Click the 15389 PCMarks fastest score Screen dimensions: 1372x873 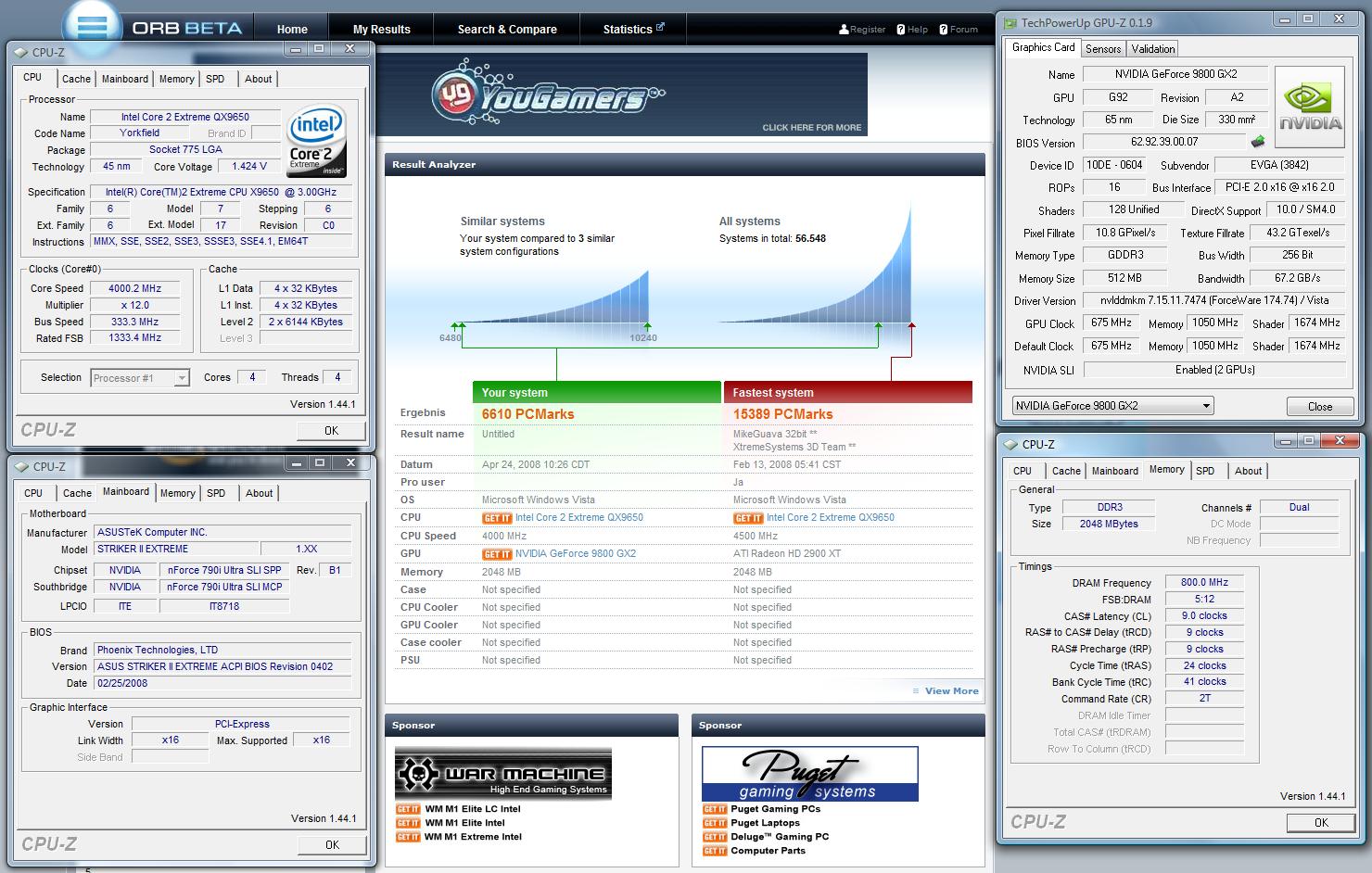point(783,414)
